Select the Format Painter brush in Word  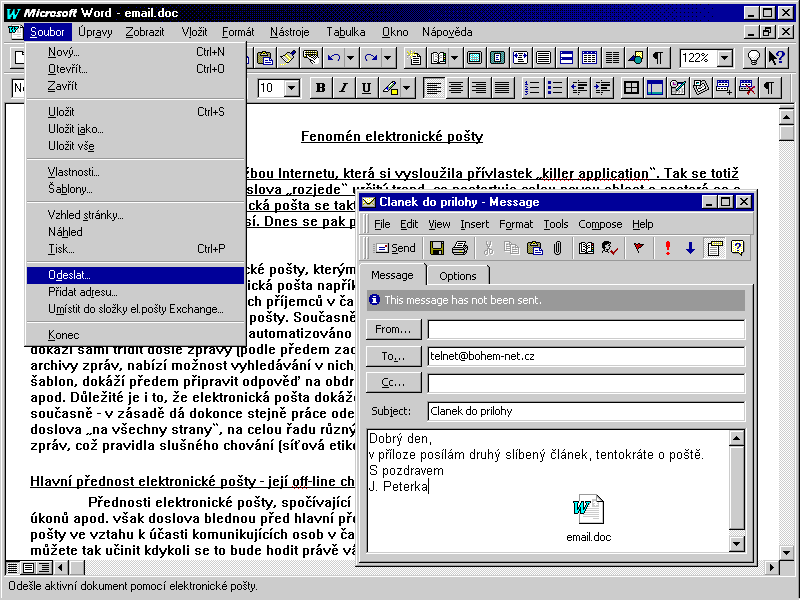click(288, 58)
